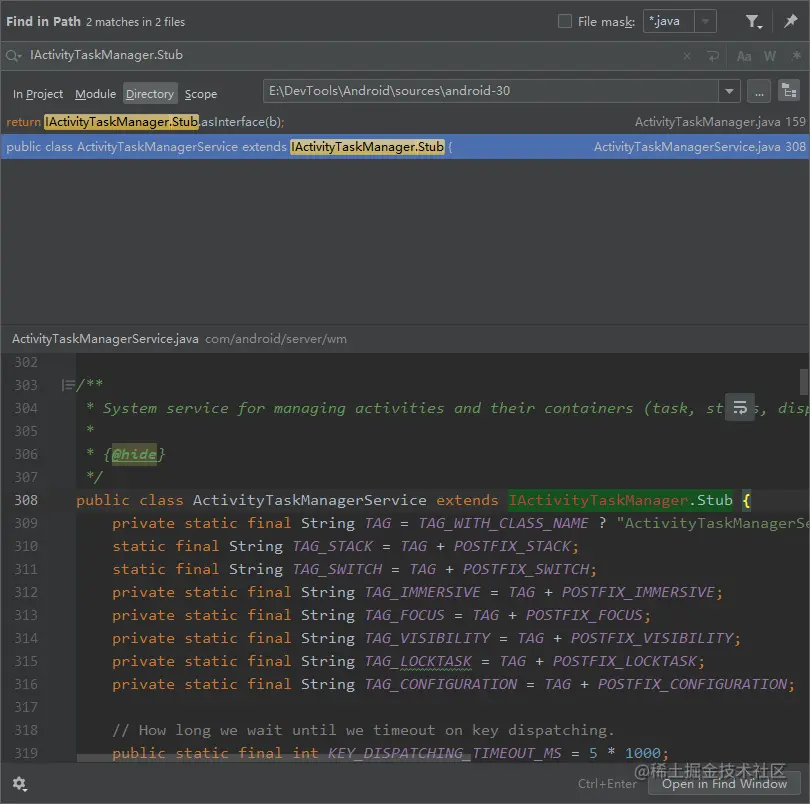Image resolution: width=810 pixels, height=804 pixels.
Task: Switch to Module scope tab
Action: [96, 94]
